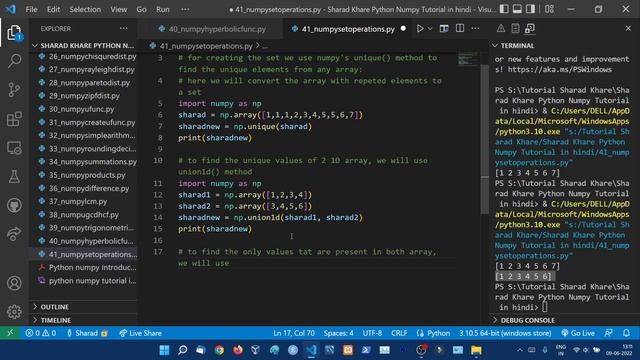Toggle Panel layout button in title bar
The width and height of the screenshot is (640, 360).
tap(517, 9)
